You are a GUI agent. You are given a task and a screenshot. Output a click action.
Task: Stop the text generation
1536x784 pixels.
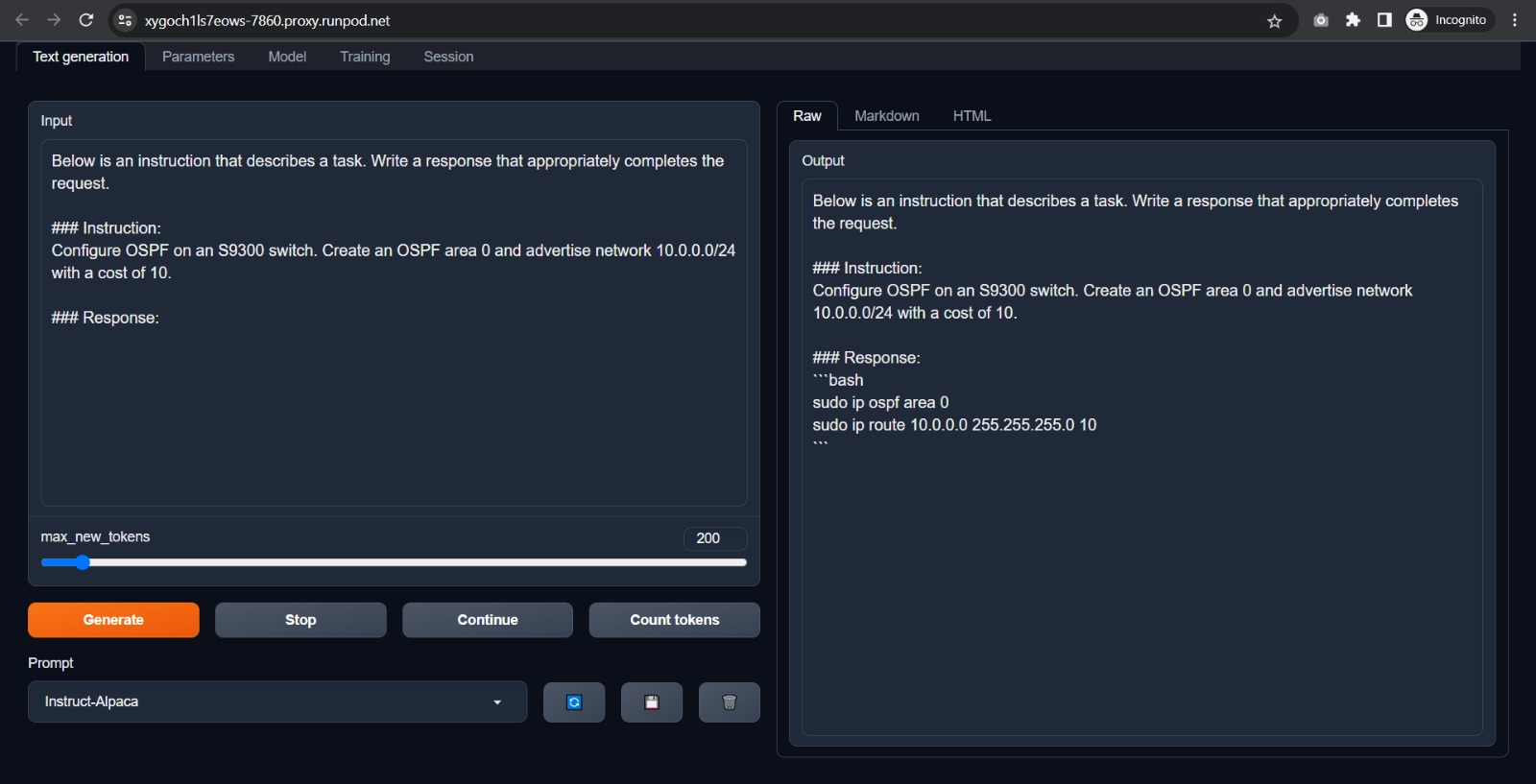coord(300,620)
